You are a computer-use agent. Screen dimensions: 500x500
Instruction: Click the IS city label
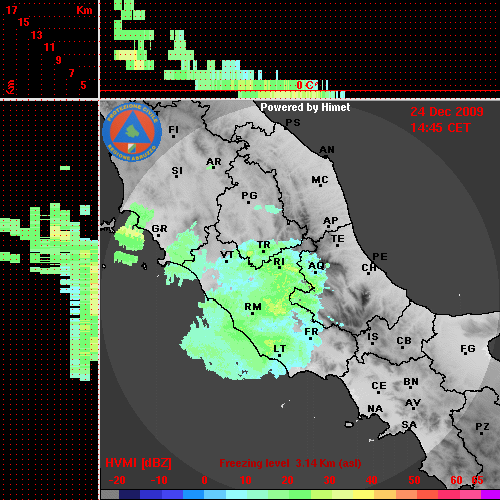click(373, 337)
